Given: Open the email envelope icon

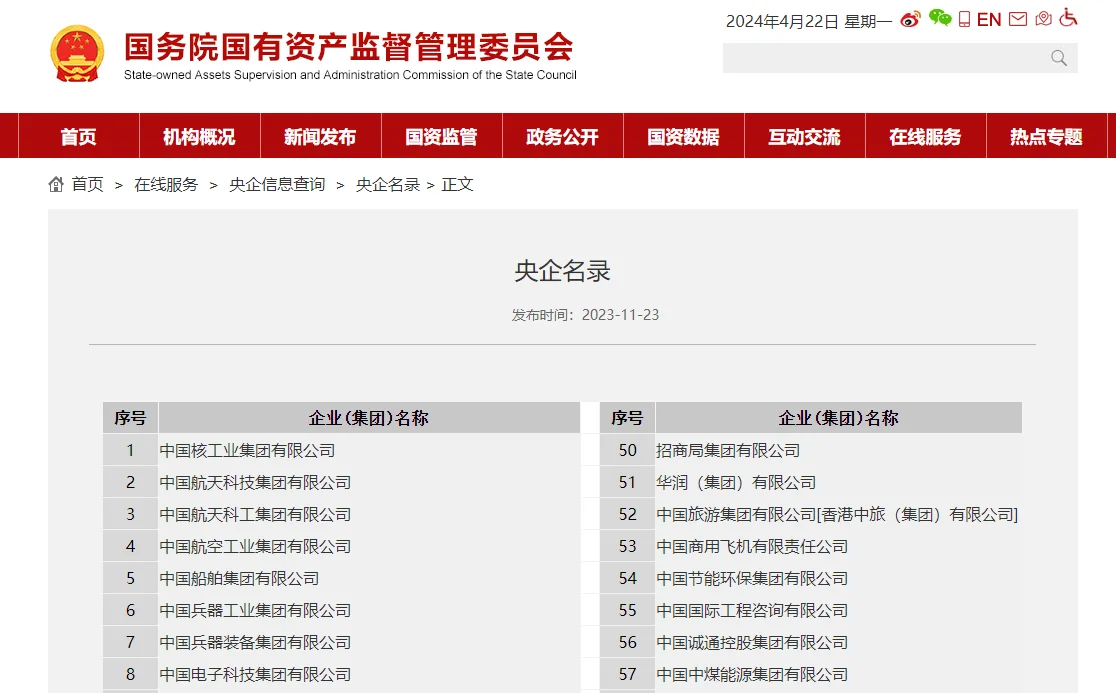Looking at the screenshot, I should [x=1017, y=18].
